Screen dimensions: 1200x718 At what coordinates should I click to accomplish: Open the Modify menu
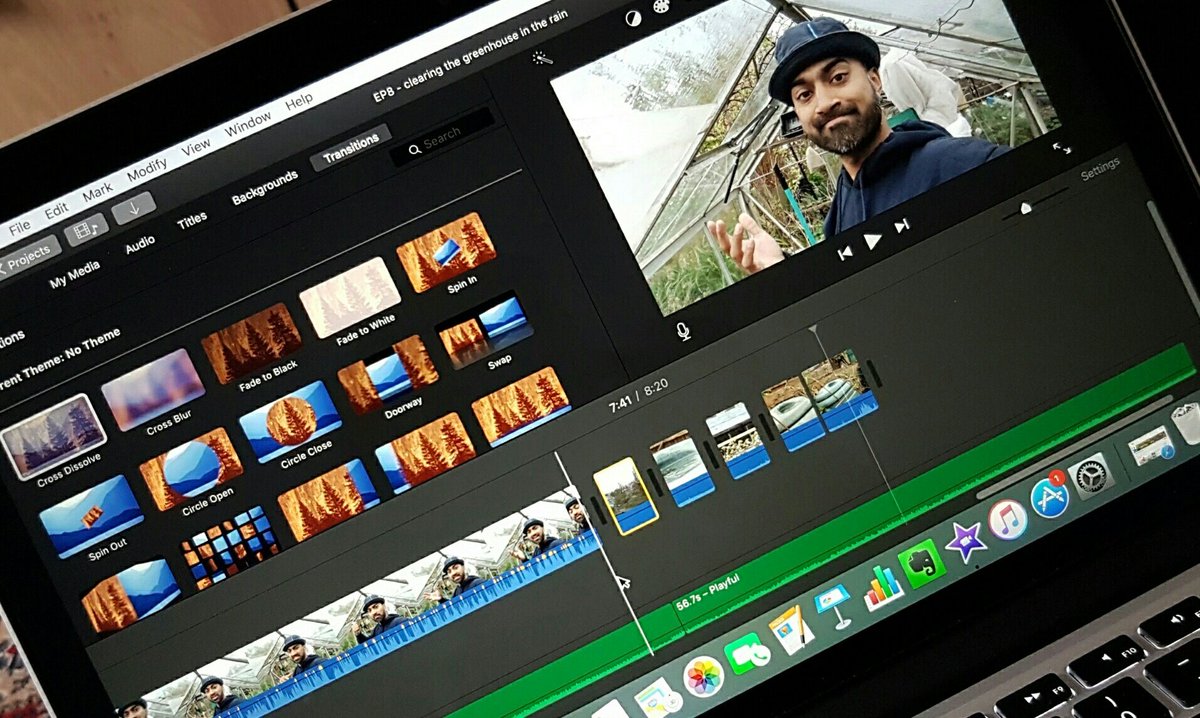tap(147, 170)
